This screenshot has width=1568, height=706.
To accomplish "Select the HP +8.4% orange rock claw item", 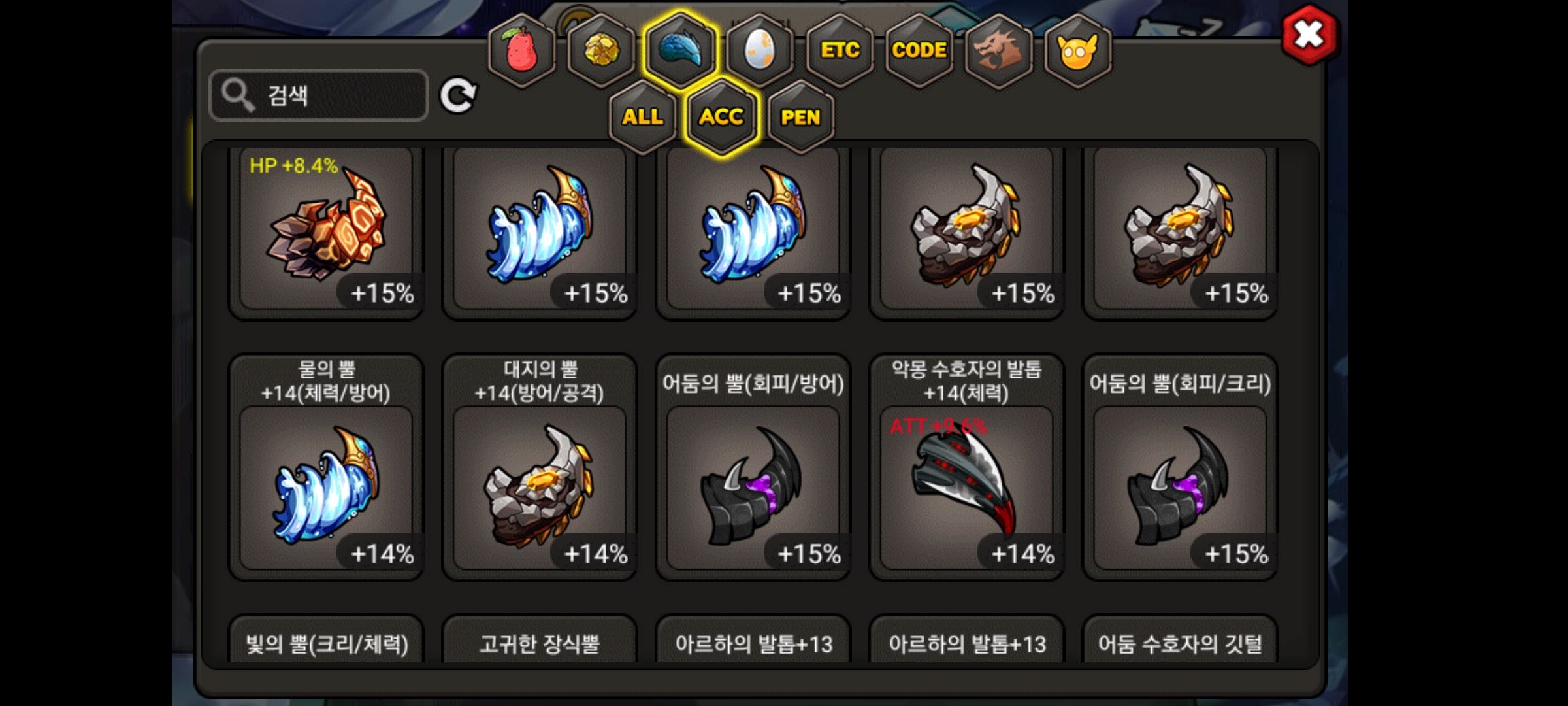I will (x=327, y=231).
